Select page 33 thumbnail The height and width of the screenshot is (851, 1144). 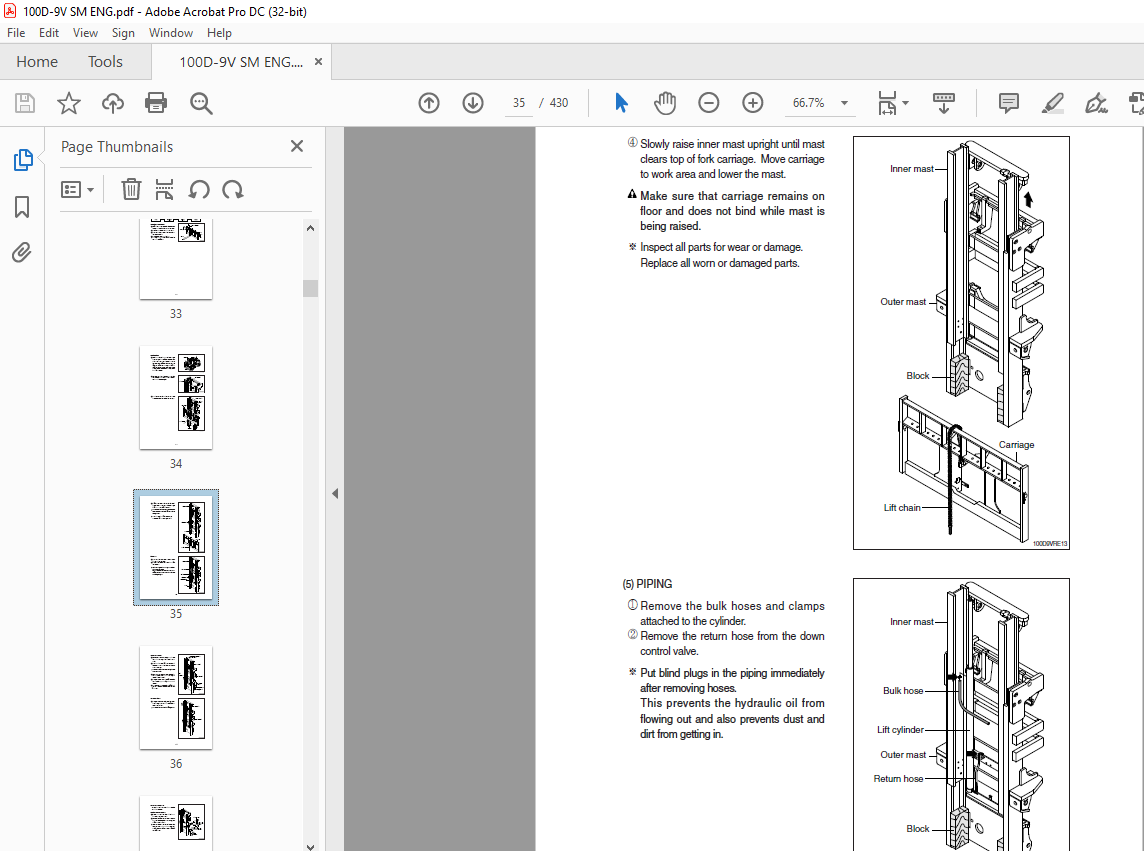click(176, 259)
